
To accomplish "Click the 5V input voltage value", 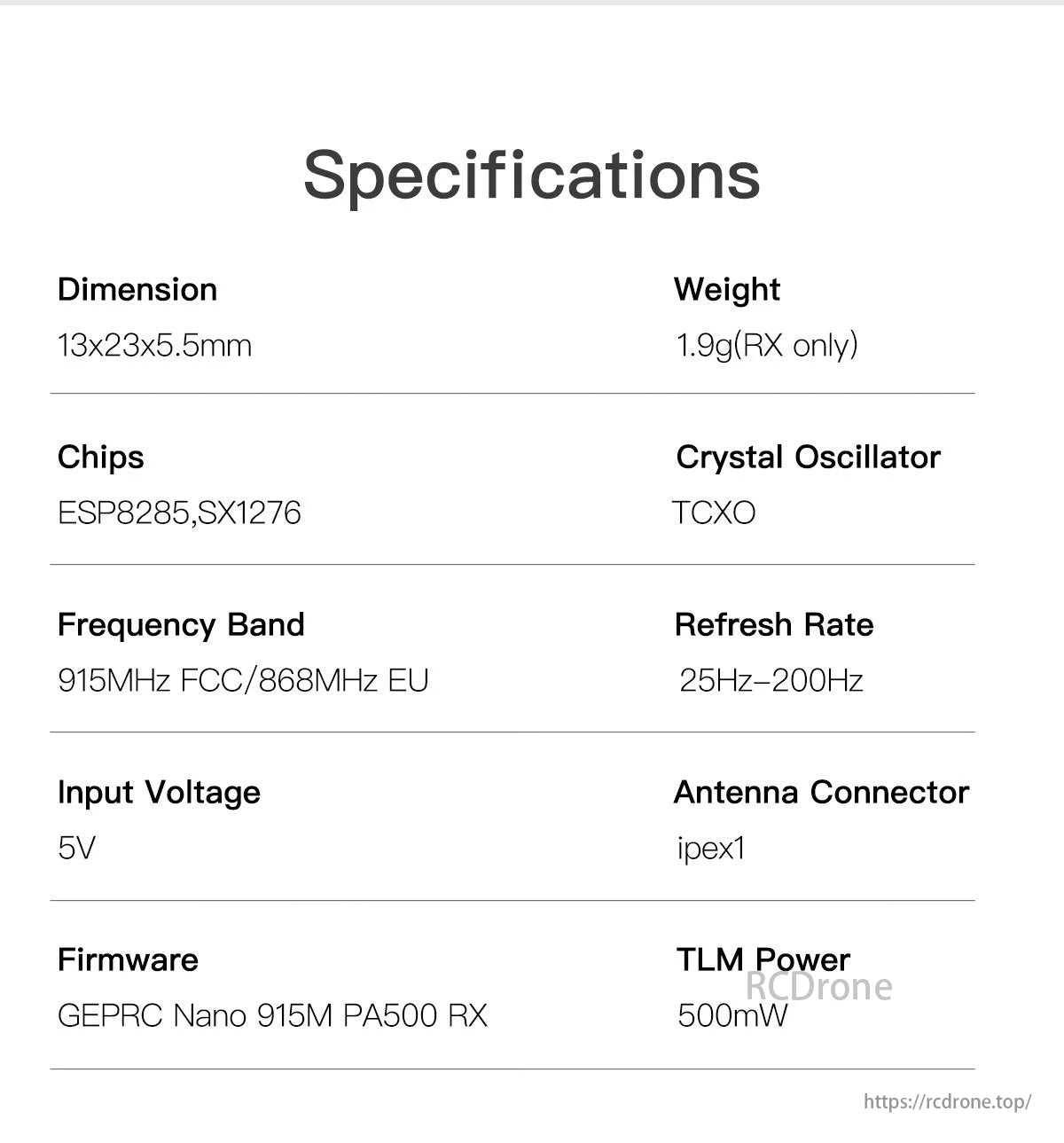I will pos(76,848).
